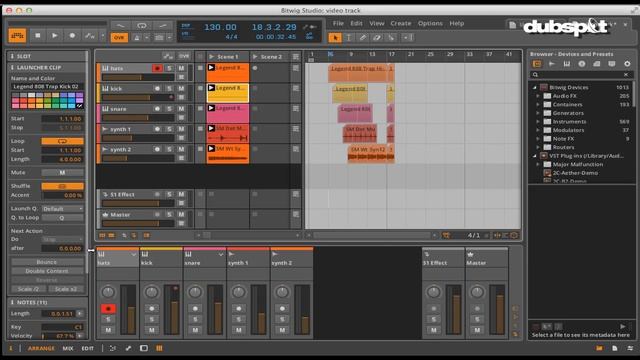Launch Scene 2

coord(255,57)
